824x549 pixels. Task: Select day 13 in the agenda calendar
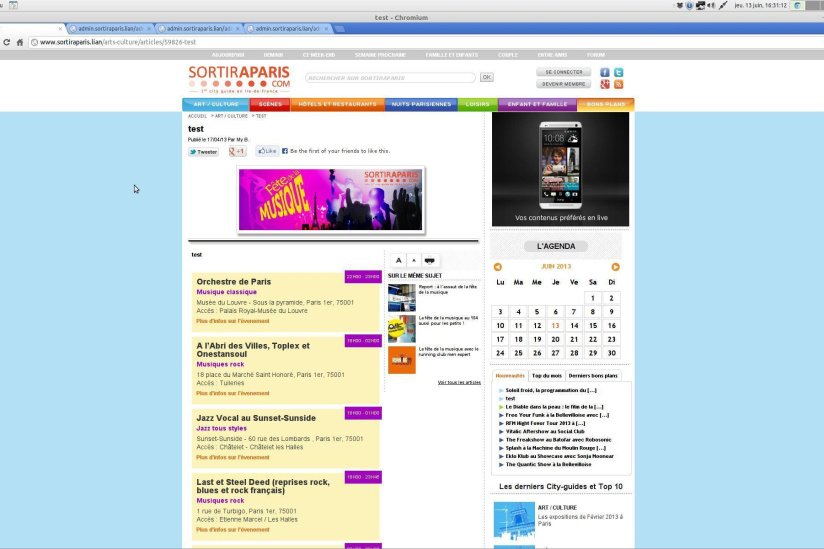click(x=555, y=325)
